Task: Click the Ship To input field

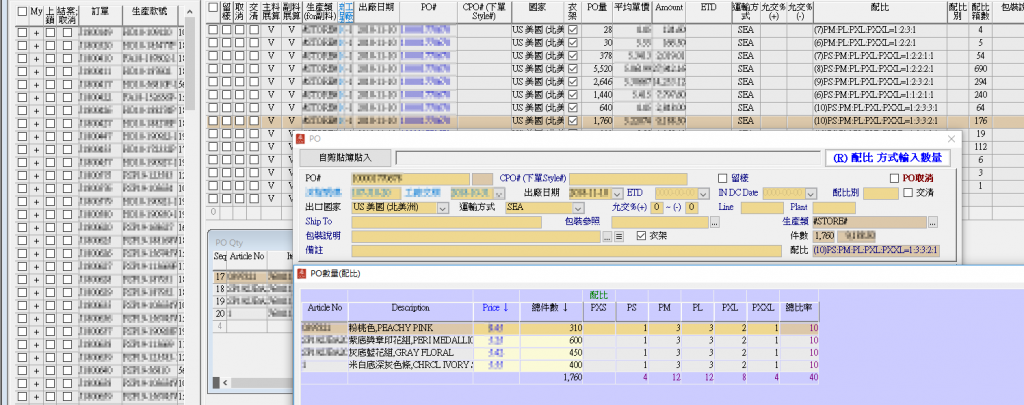Action: 446,222
